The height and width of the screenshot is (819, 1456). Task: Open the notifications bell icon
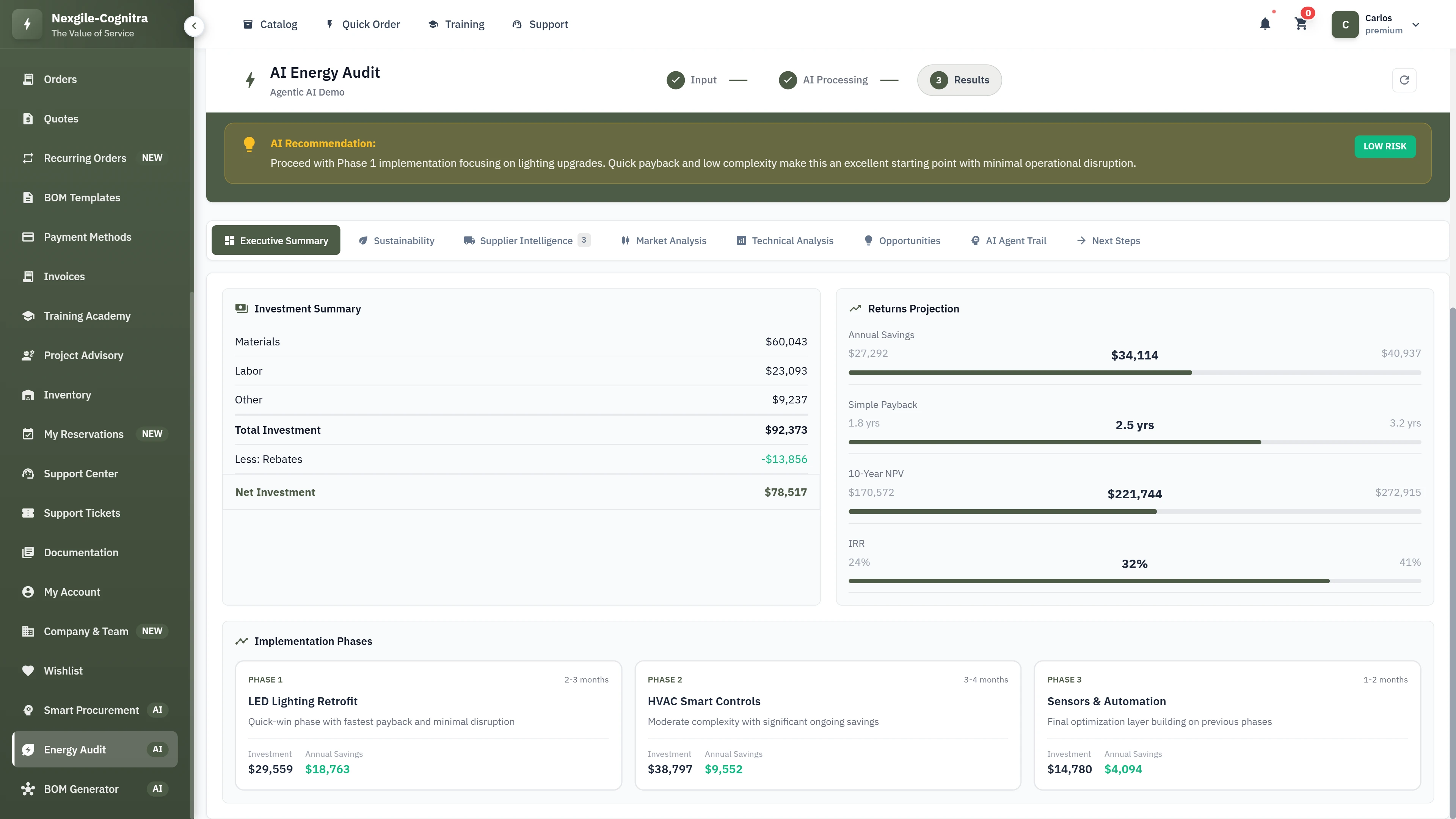click(1265, 24)
